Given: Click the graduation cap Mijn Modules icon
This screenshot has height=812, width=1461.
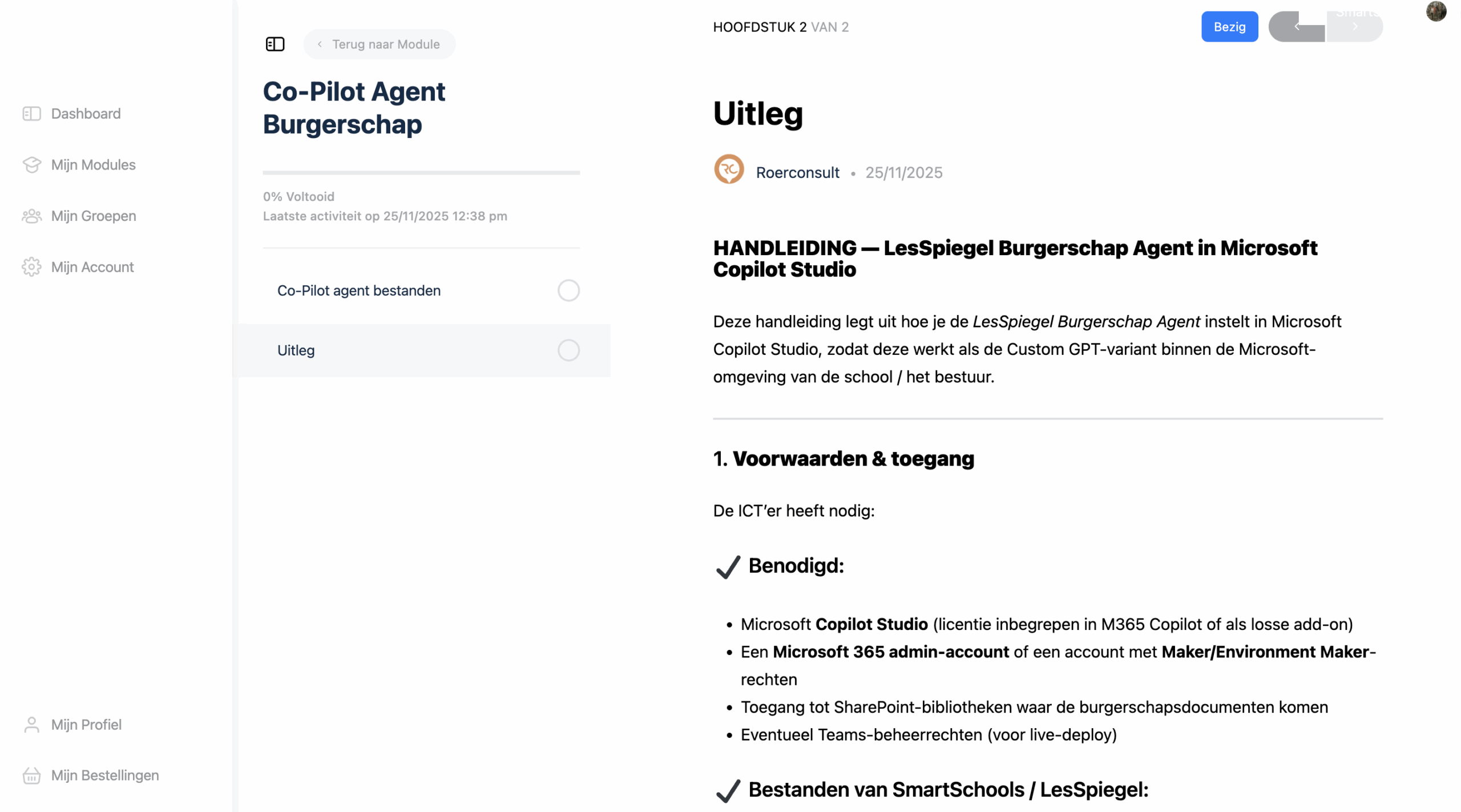Looking at the screenshot, I should coord(32,165).
